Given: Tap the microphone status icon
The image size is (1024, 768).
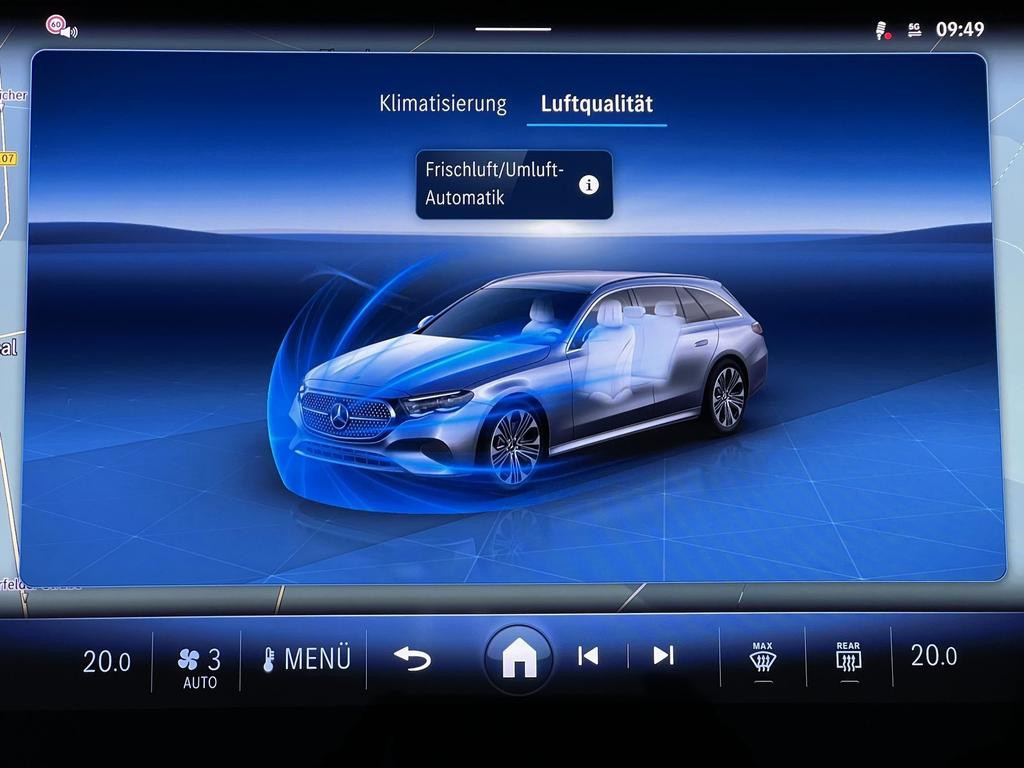Looking at the screenshot, I should 883,30.
